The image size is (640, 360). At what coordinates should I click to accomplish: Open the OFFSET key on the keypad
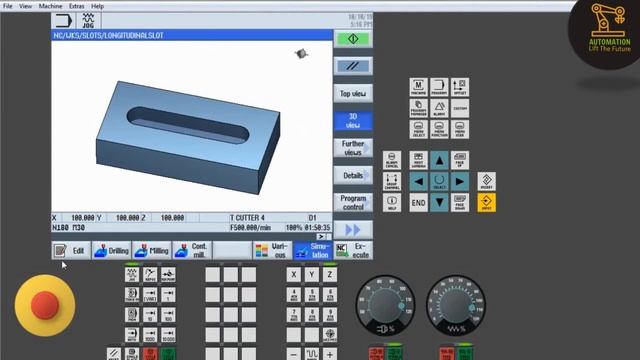point(460,87)
